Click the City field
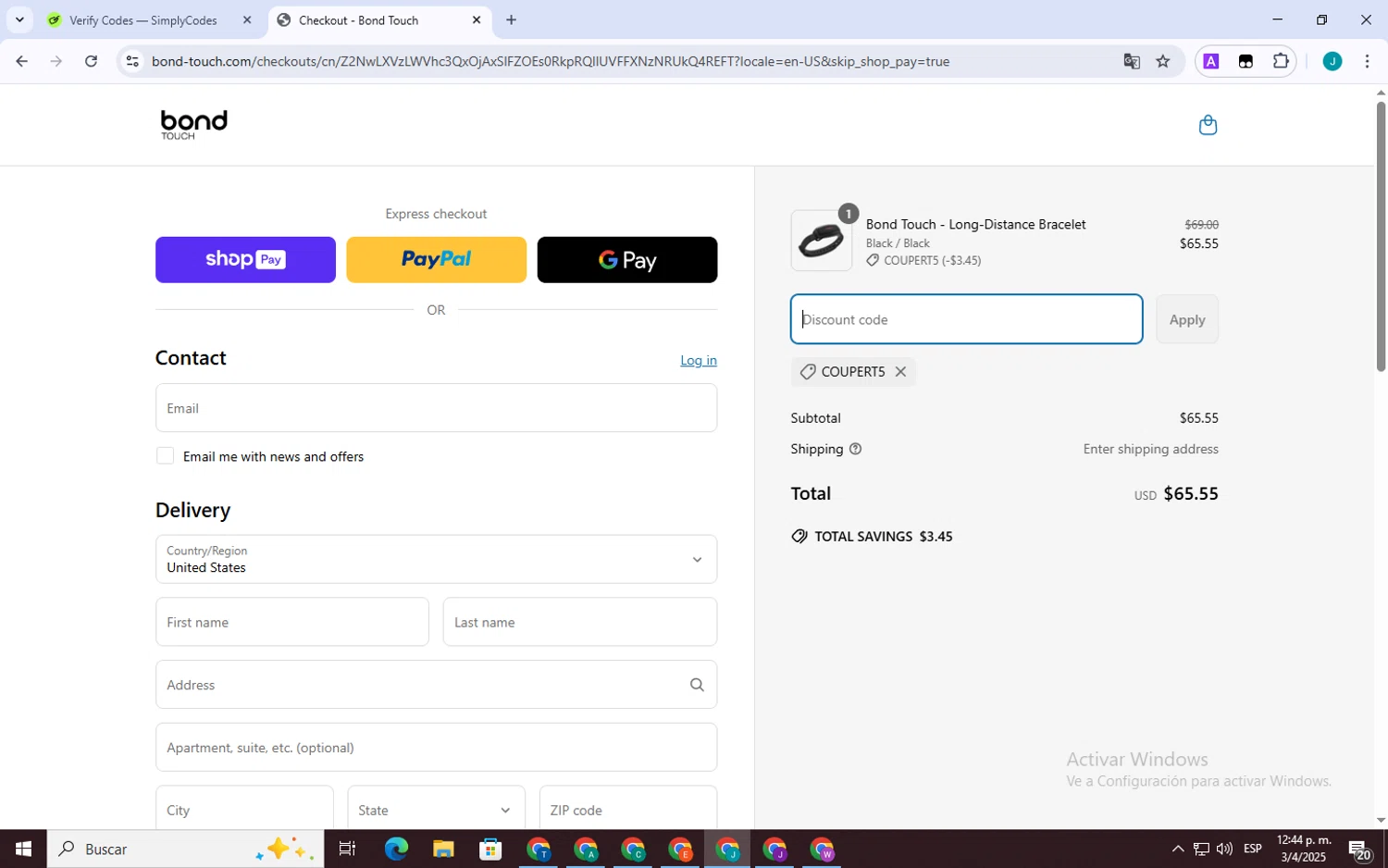1388x868 pixels. 244,808
